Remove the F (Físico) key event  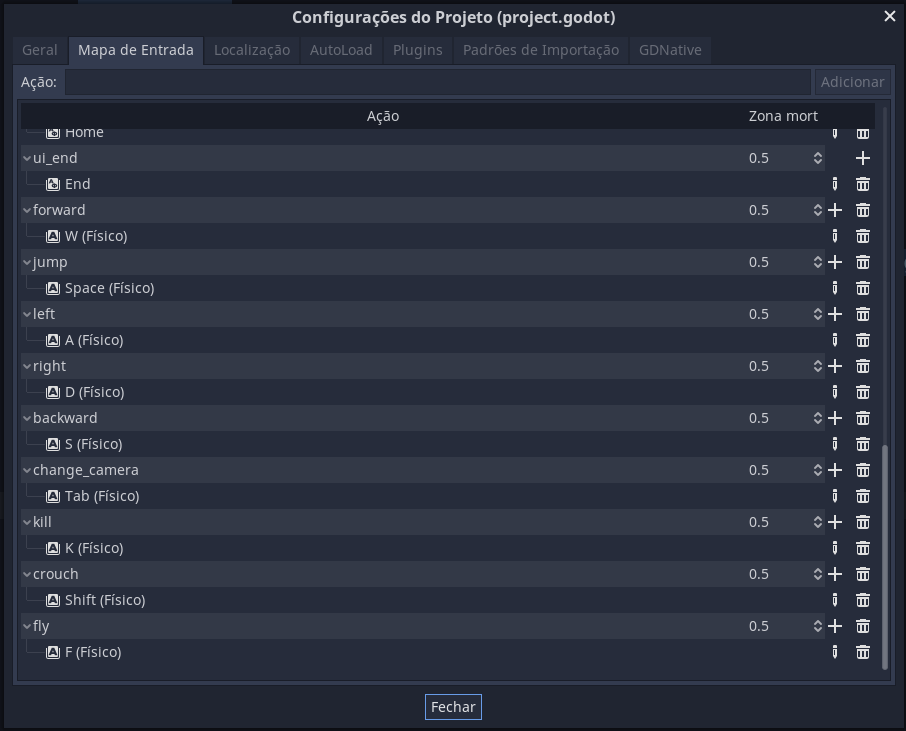pyautogui.click(x=863, y=652)
